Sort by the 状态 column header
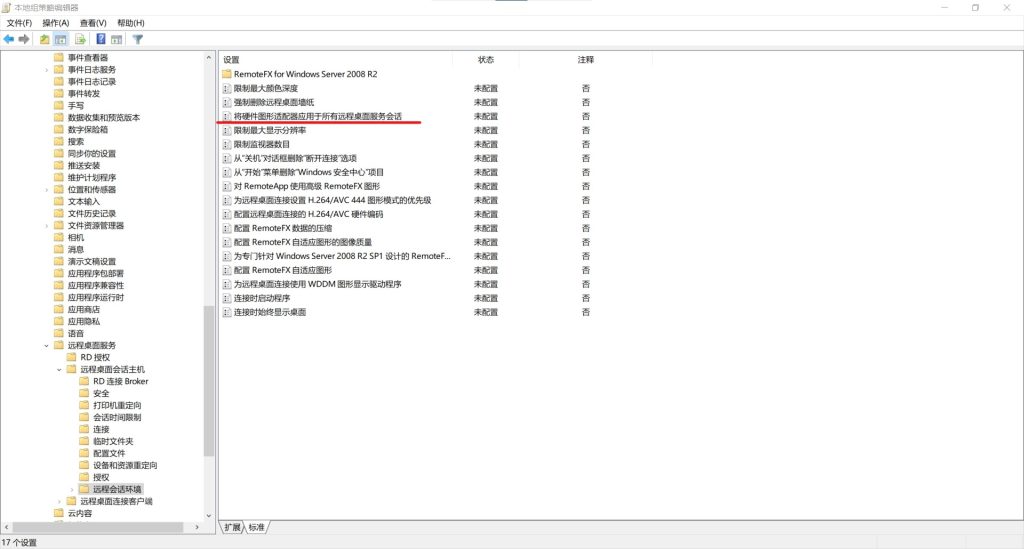The width and height of the screenshot is (1024, 549). coord(486,59)
